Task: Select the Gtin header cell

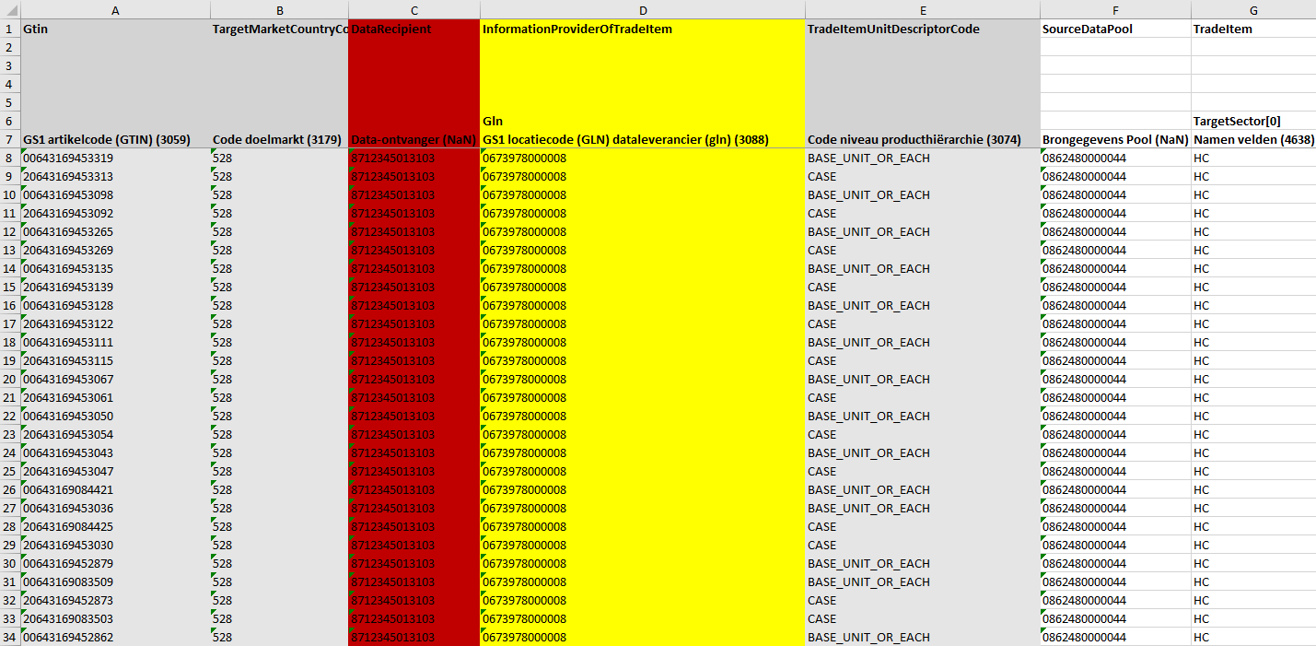Action: pos(115,29)
